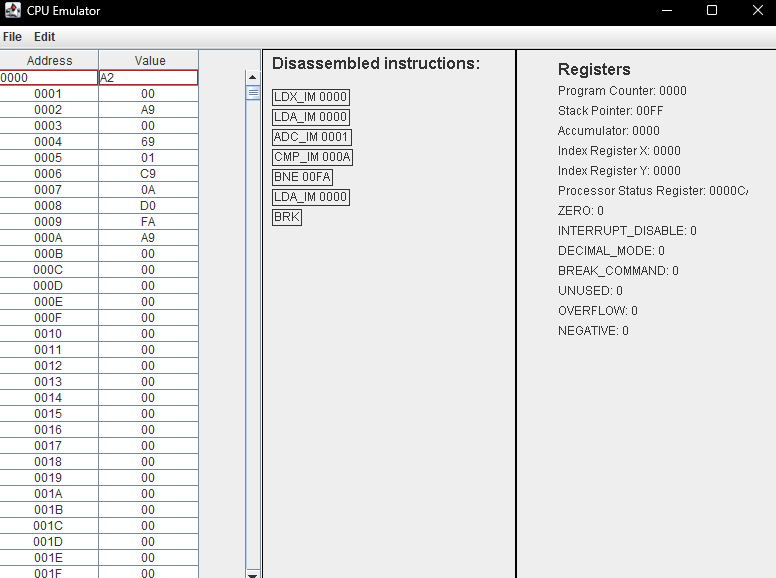776x578 pixels.
Task: Click value cell A9 at address 000A
Action: coord(148,238)
